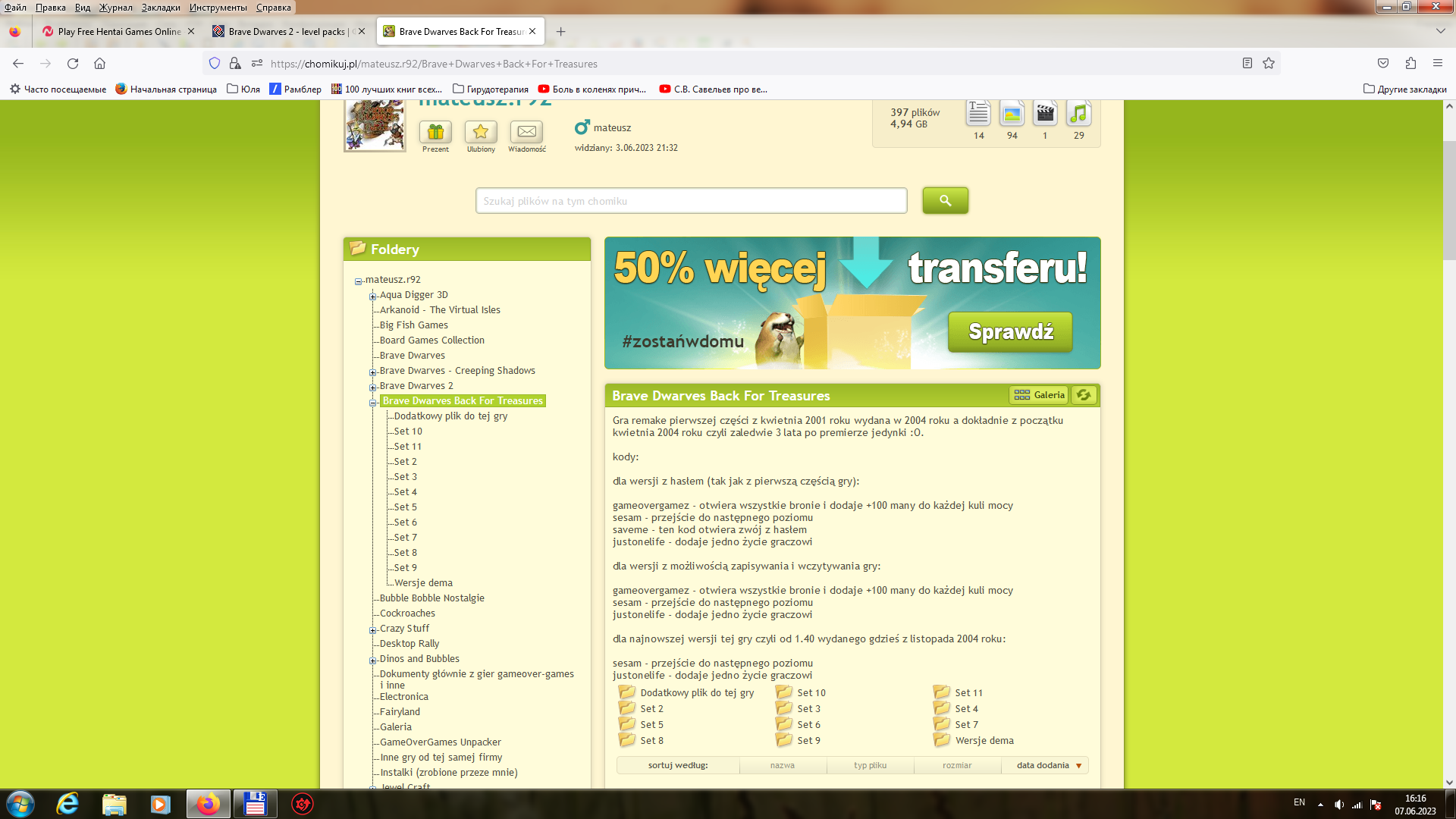
Task: Click the browser back arrow
Action: point(18,64)
